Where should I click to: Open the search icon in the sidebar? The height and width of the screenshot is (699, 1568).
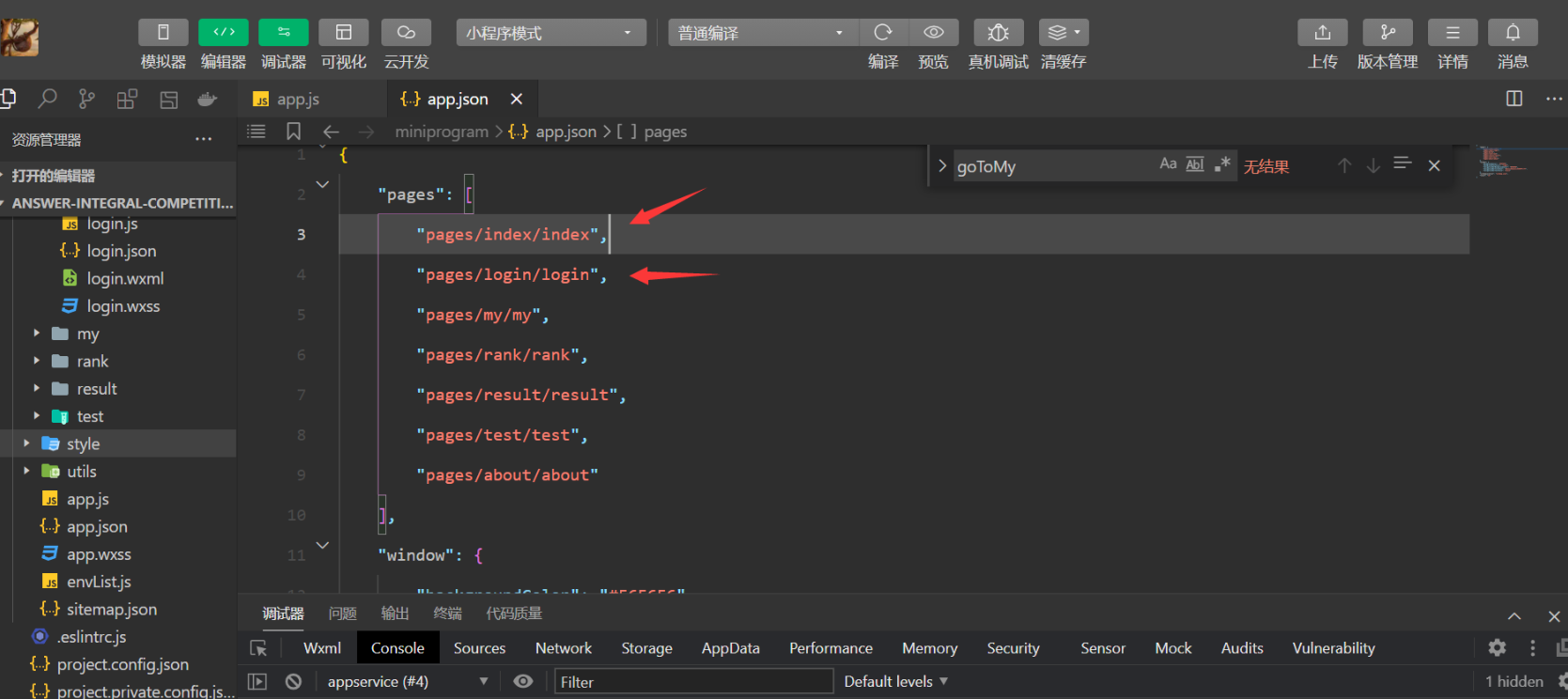47,99
